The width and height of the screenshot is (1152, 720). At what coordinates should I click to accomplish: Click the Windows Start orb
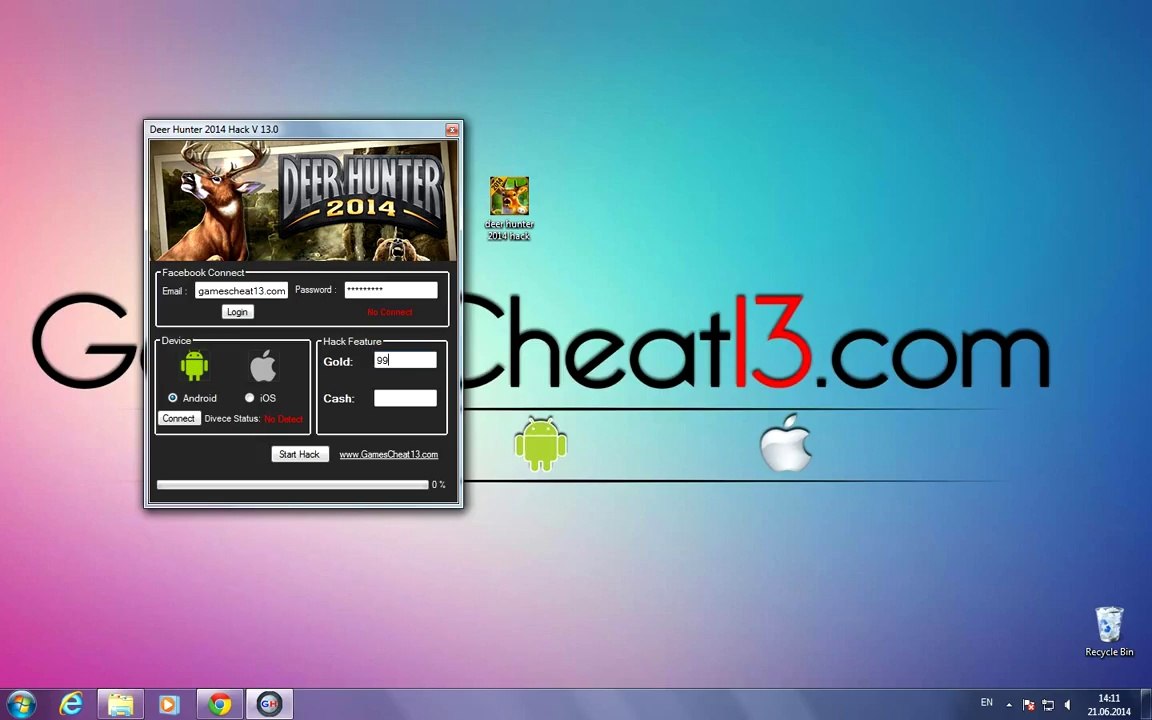pos(21,705)
